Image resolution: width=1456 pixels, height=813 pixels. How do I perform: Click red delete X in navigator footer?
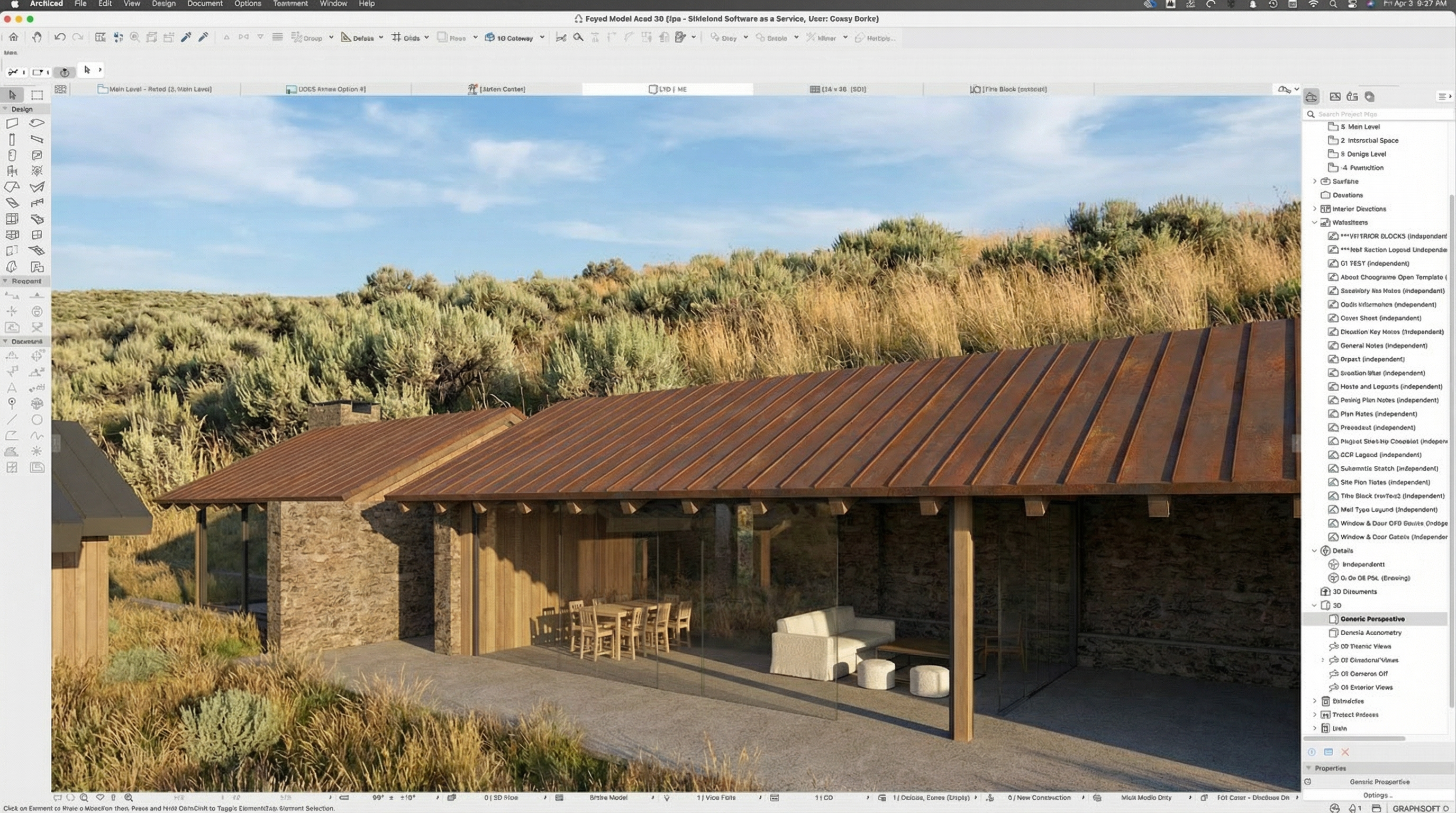point(1345,752)
